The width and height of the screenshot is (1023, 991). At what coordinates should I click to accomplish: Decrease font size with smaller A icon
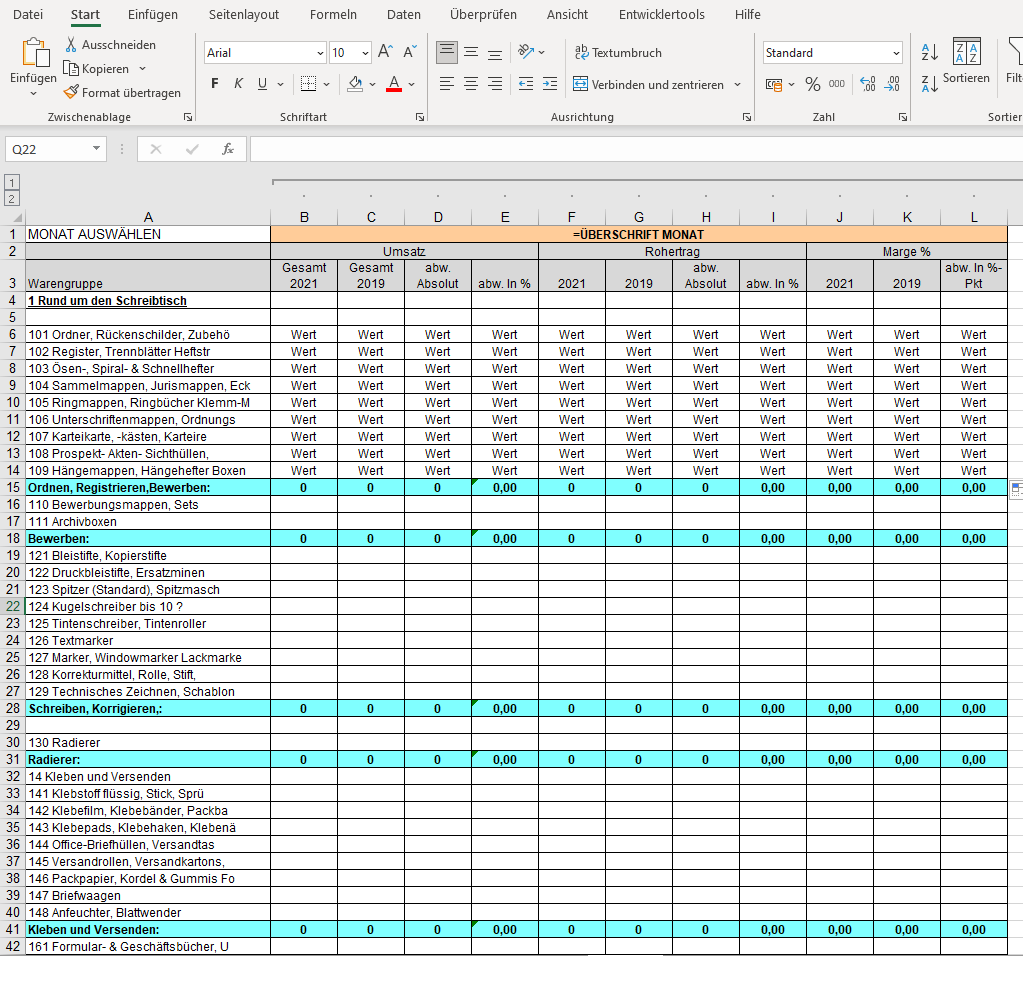[x=410, y=52]
